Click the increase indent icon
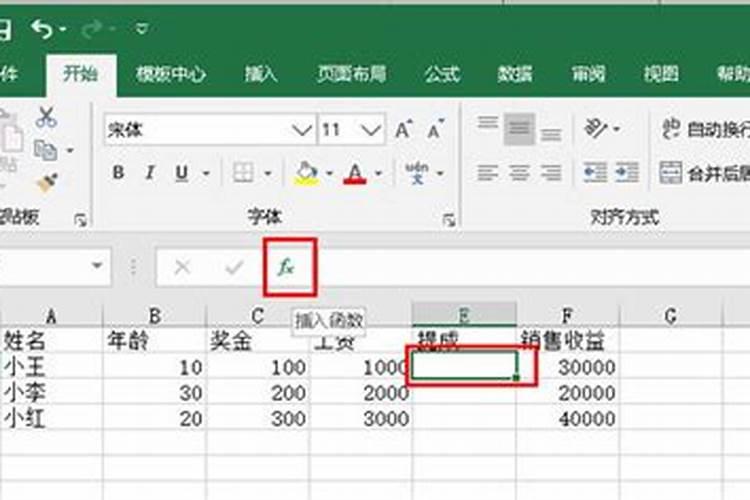The height and width of the screenshot is (500, 750). [627, 173]
